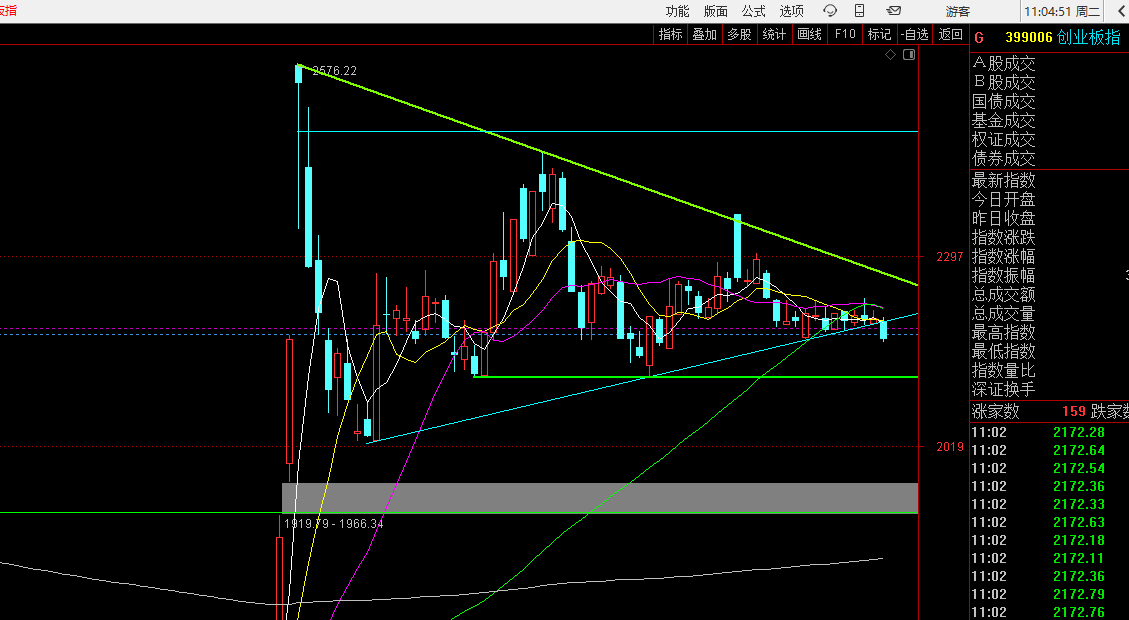This screenshot has height=620, width=1129.
Task: Click the 2019 price axis label
Action: pos(950,446)
